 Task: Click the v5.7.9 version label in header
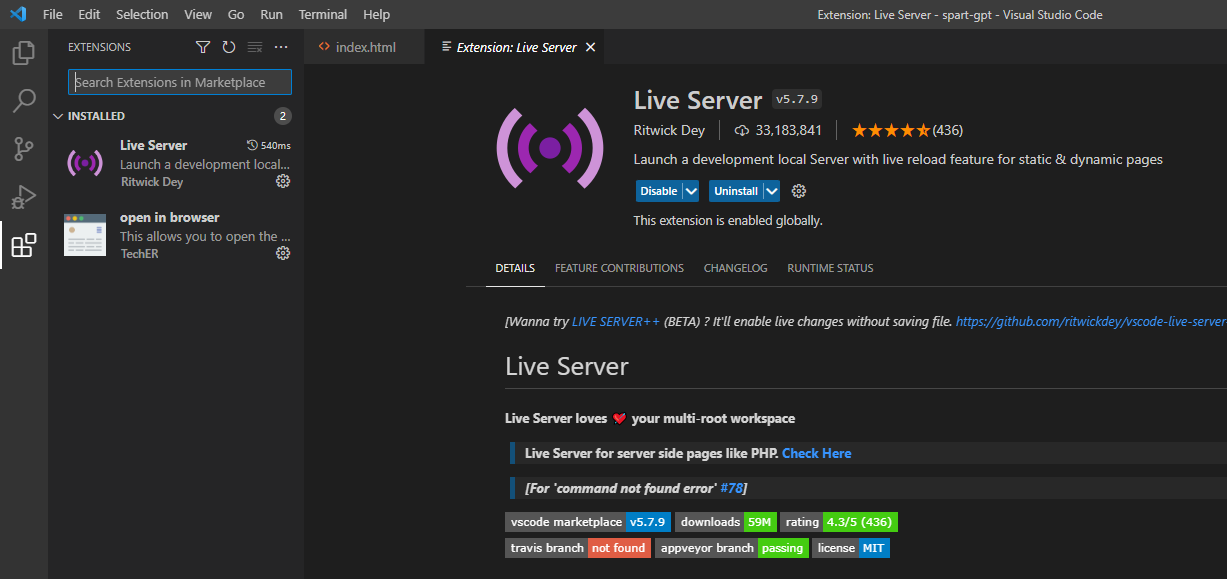pyautogui.click(x=797, y=100)
